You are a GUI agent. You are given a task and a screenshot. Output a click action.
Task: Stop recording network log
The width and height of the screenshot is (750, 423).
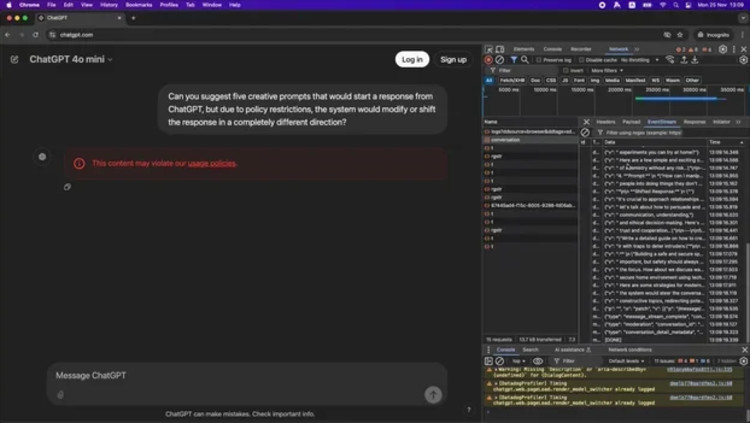[x=488, y=60]
